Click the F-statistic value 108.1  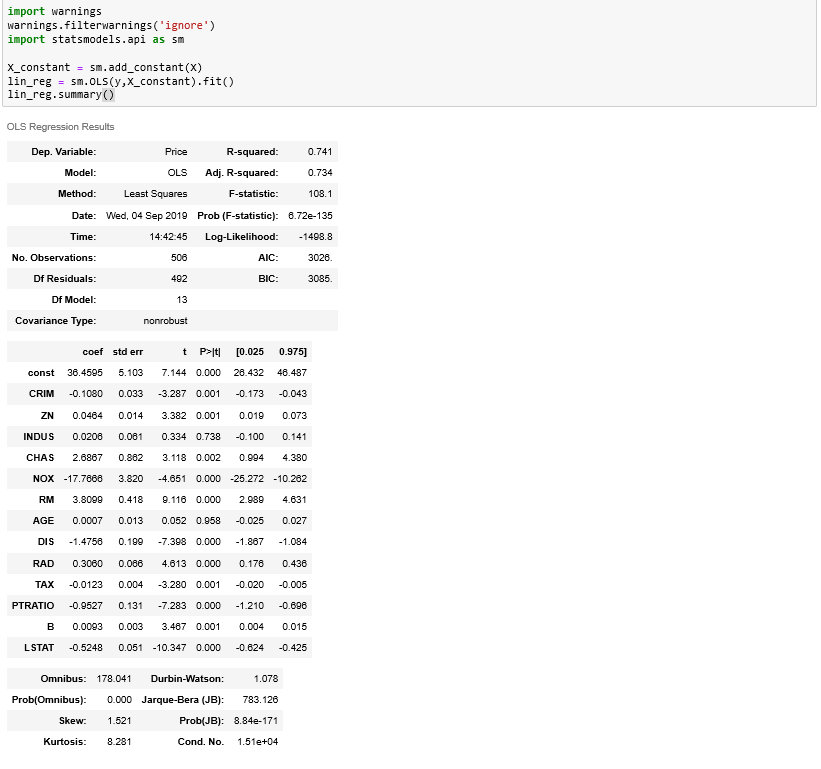tap(320, 194)
